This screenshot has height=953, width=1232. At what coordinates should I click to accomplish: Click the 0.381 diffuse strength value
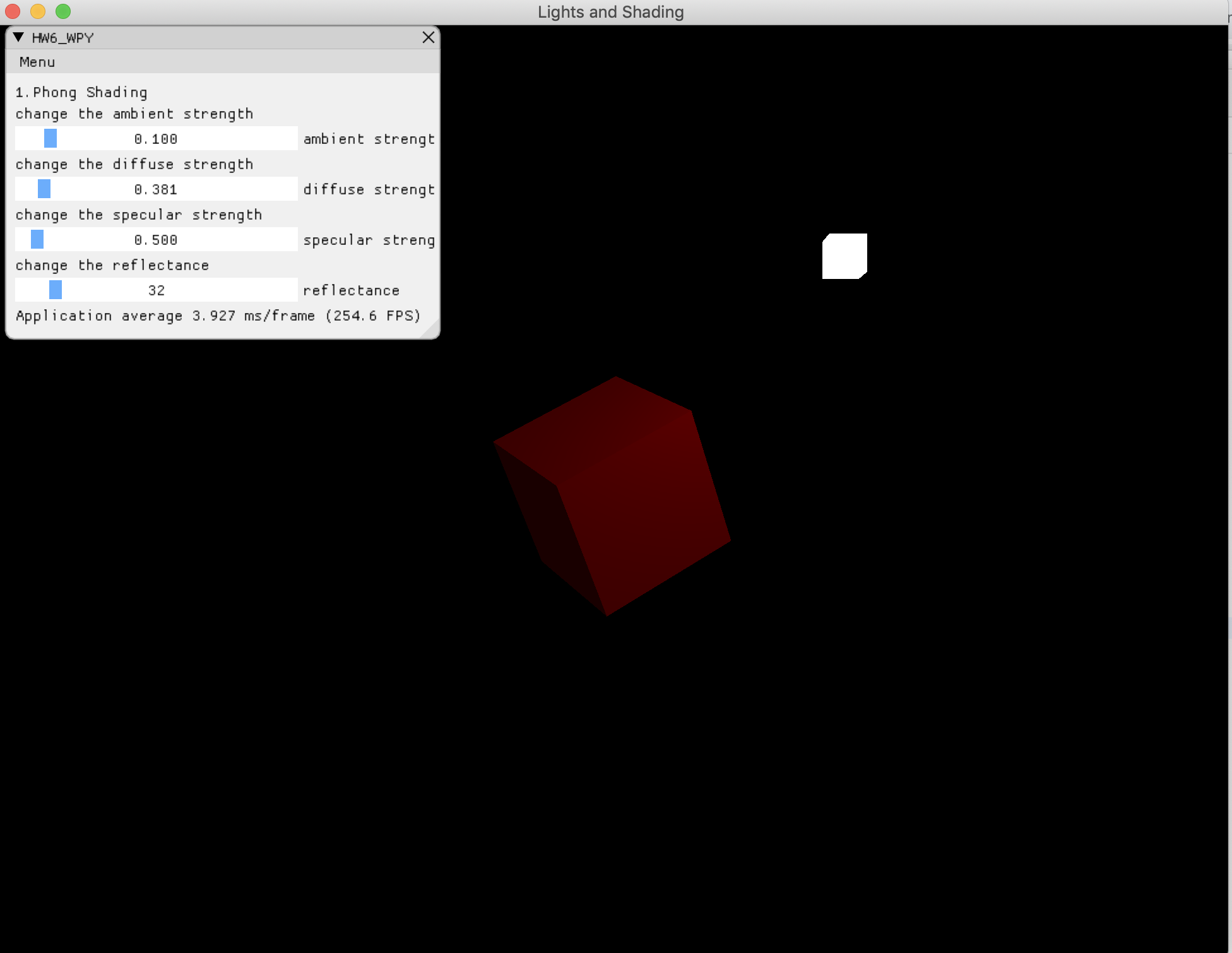coord(156,189)
